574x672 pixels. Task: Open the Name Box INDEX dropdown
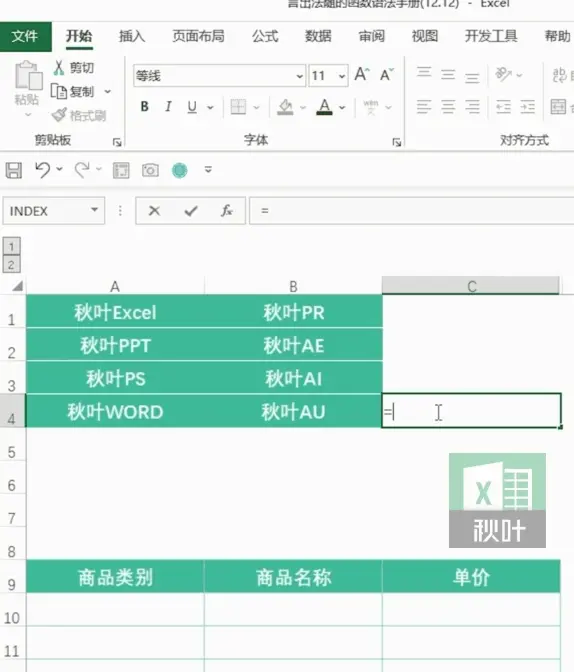94,210
